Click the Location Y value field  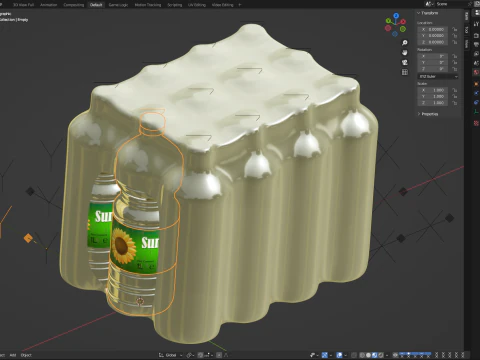[x=433, y=35]
